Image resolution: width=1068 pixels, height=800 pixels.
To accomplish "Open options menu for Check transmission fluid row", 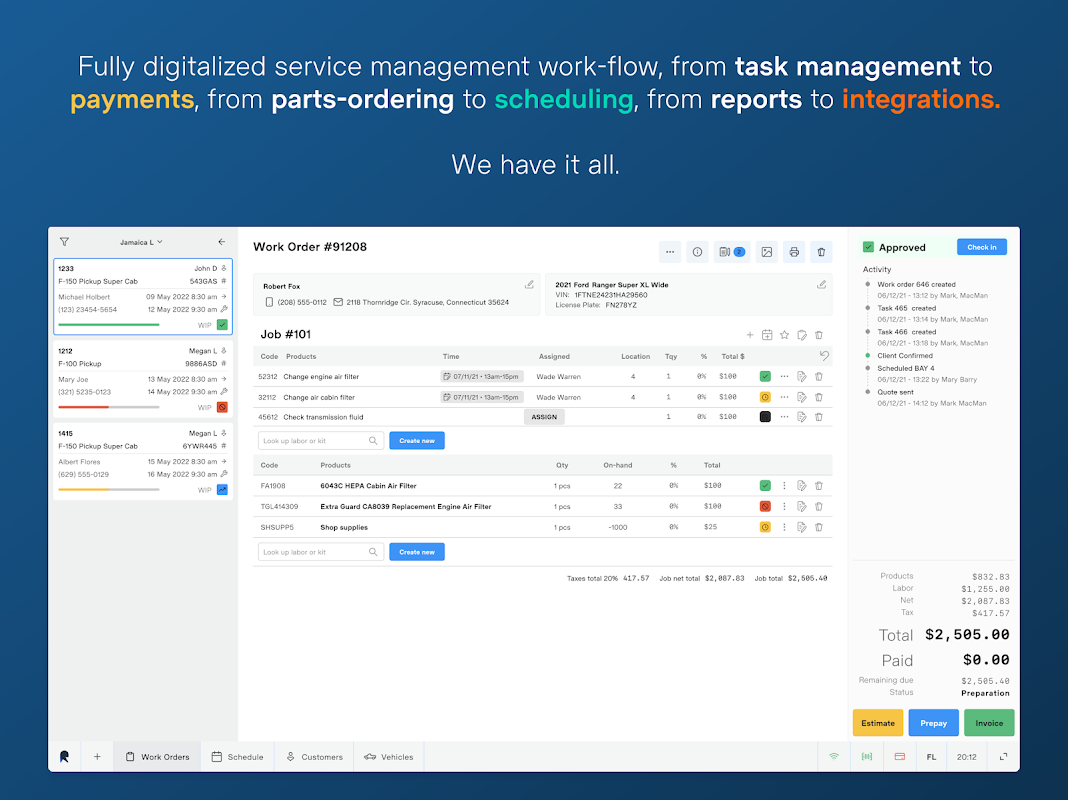I will (x=785, y=417).
